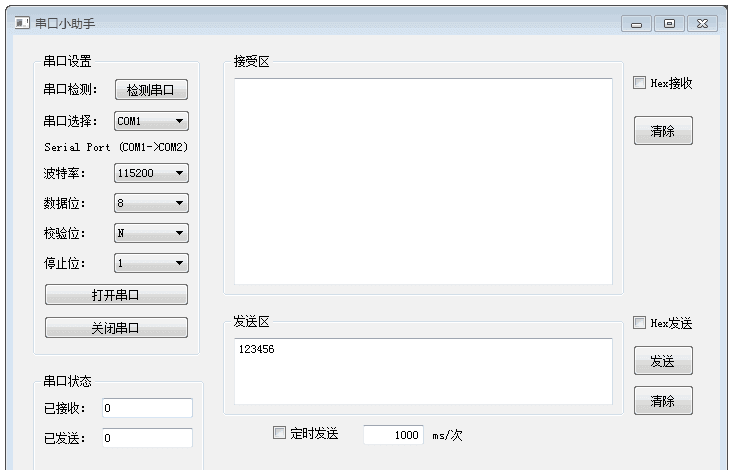
Task: Minimize the 串口小助手 window
Action: (636, 24)
